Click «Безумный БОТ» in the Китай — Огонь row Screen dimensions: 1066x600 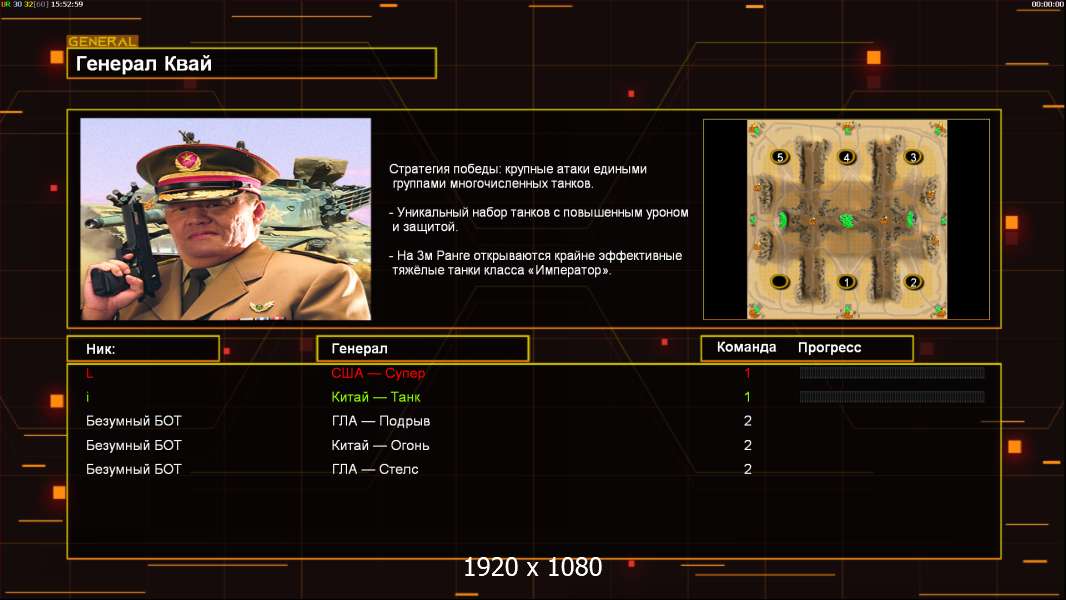coord(134,445)
